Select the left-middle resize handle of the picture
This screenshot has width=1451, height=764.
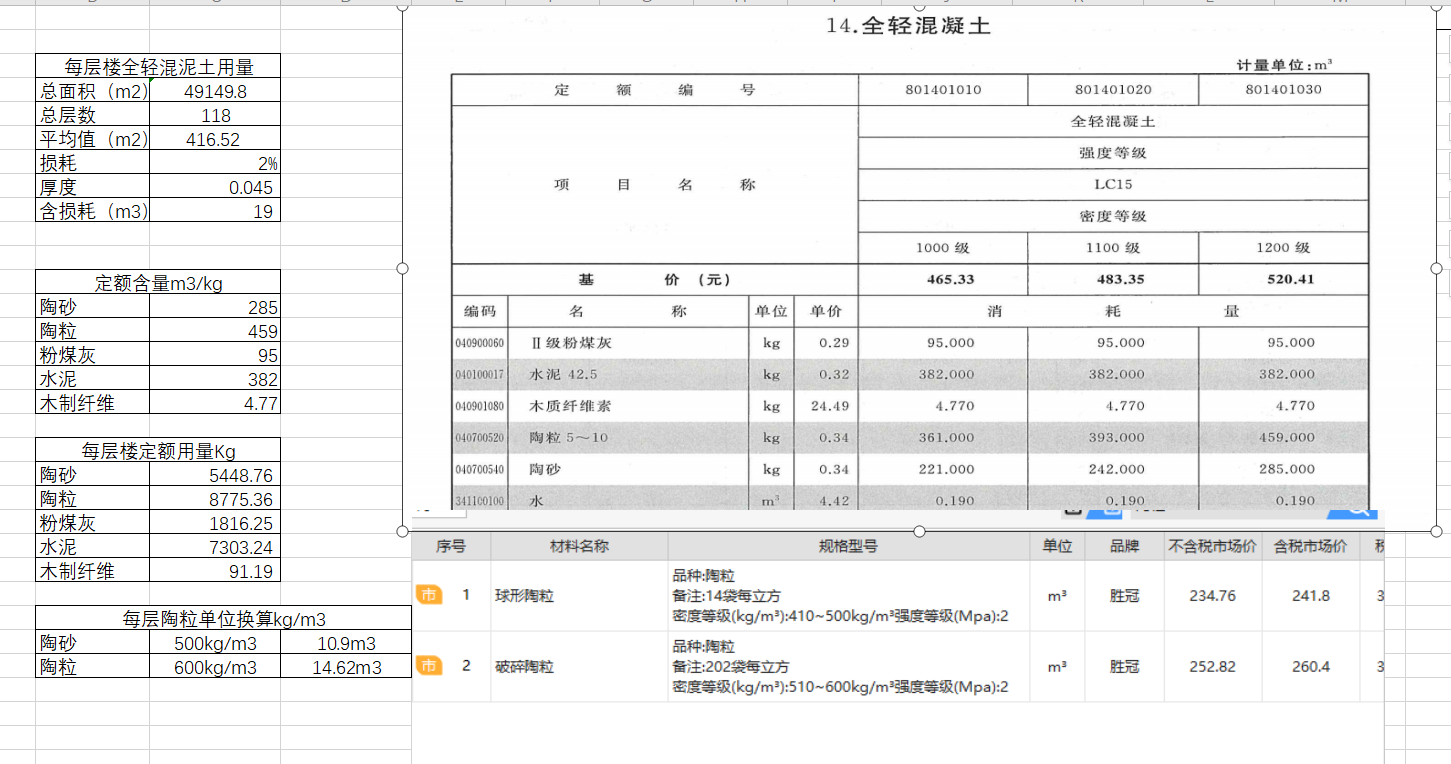(x=403, y=268)
